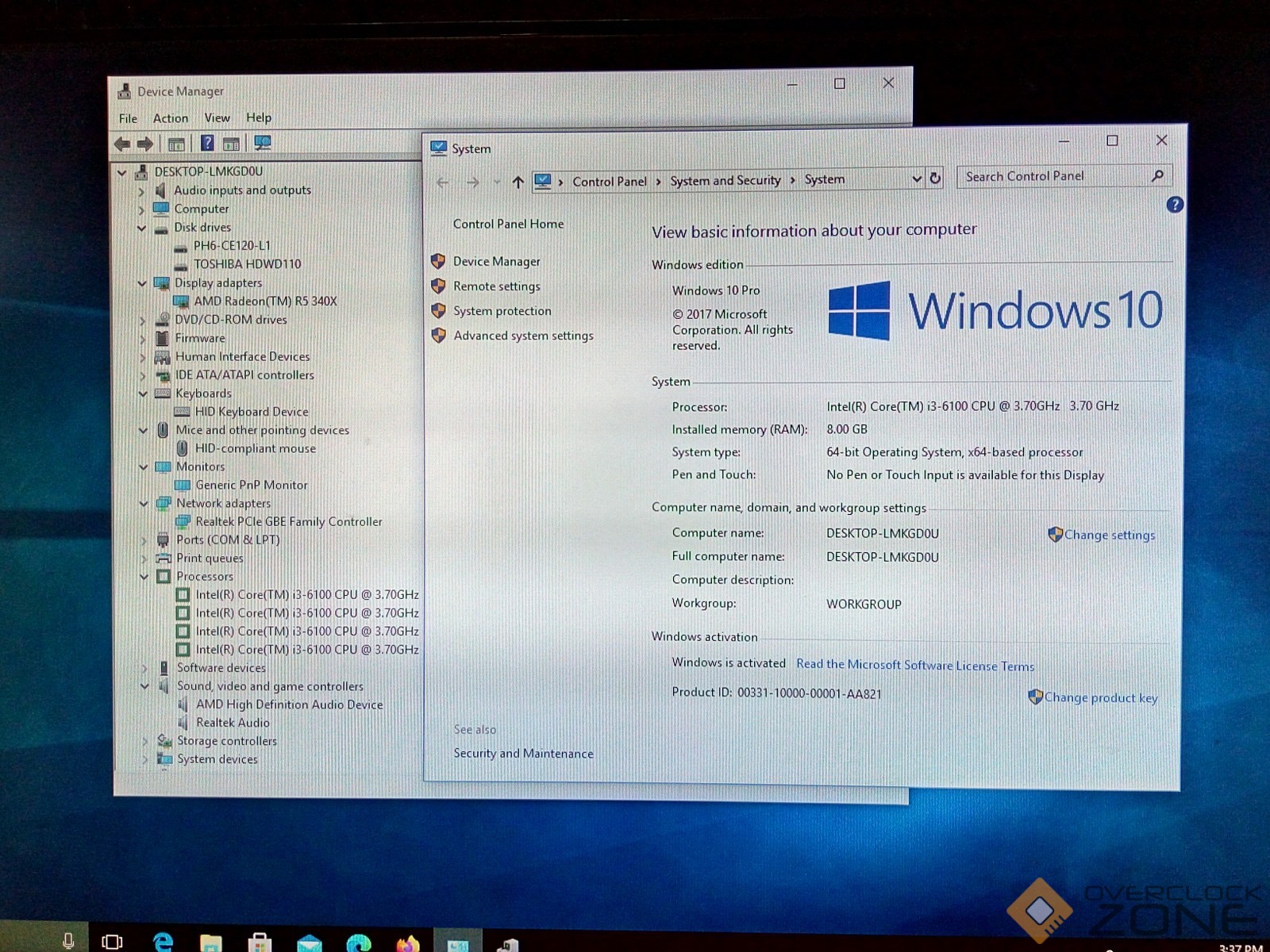Click the search magnifier in Control Panel search
1270x952 pixels.
click(1157, 176)
